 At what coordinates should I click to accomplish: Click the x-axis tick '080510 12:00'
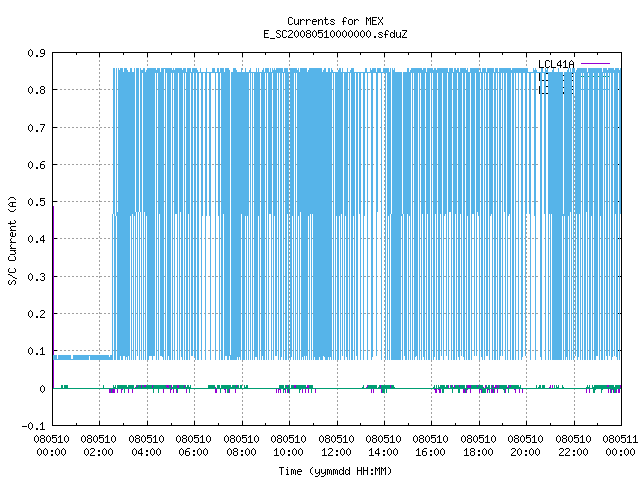(337, 446)
